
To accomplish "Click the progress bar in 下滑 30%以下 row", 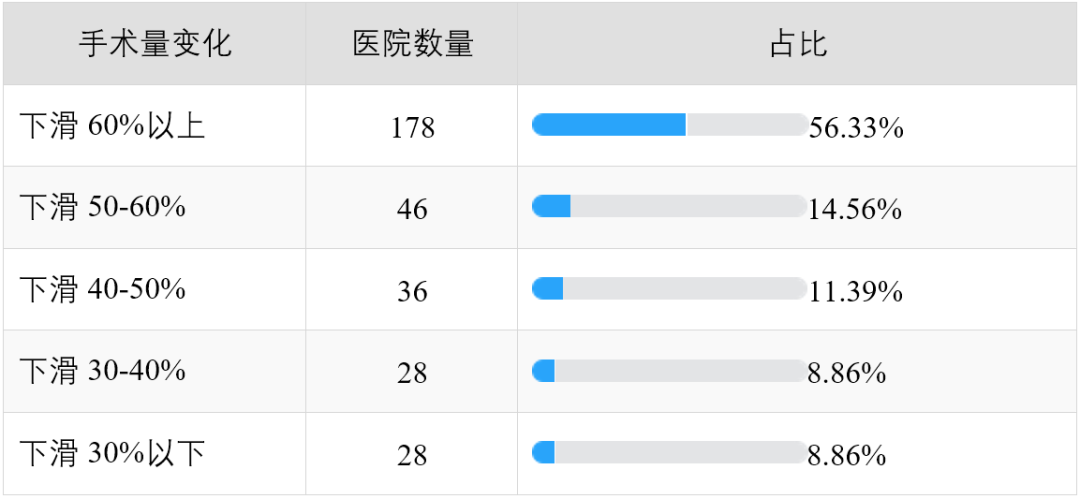I will tap(669, 452).
